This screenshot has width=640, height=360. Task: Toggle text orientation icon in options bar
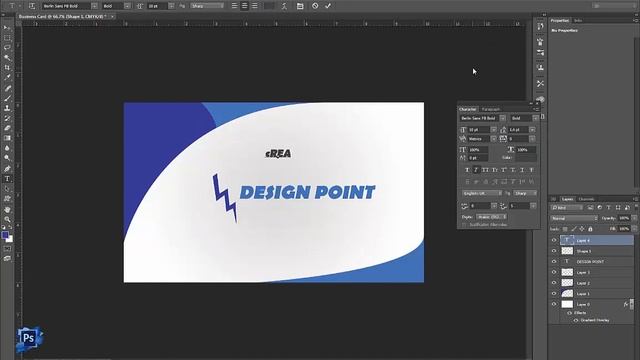coord(32,6)
